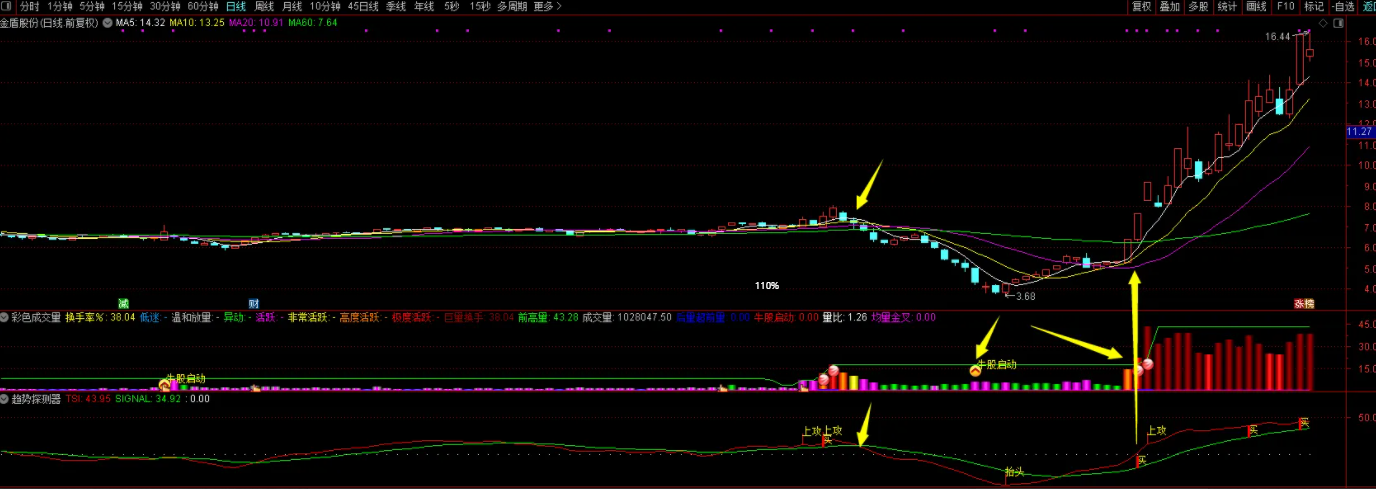Expand the main chart indicator dropdown arrow
This screenshot has width=1376, height=489.
(x=108, y=22)
